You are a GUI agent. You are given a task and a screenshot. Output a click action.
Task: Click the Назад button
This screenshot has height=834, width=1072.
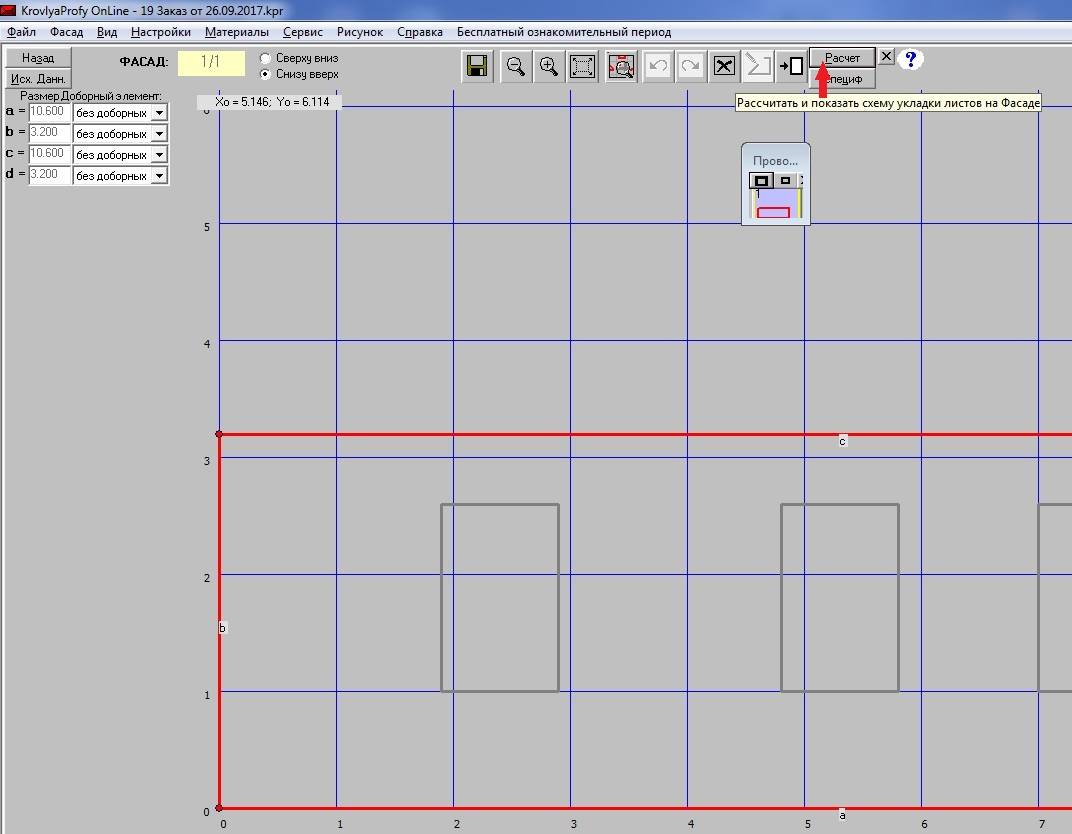[x=38, y=58]
